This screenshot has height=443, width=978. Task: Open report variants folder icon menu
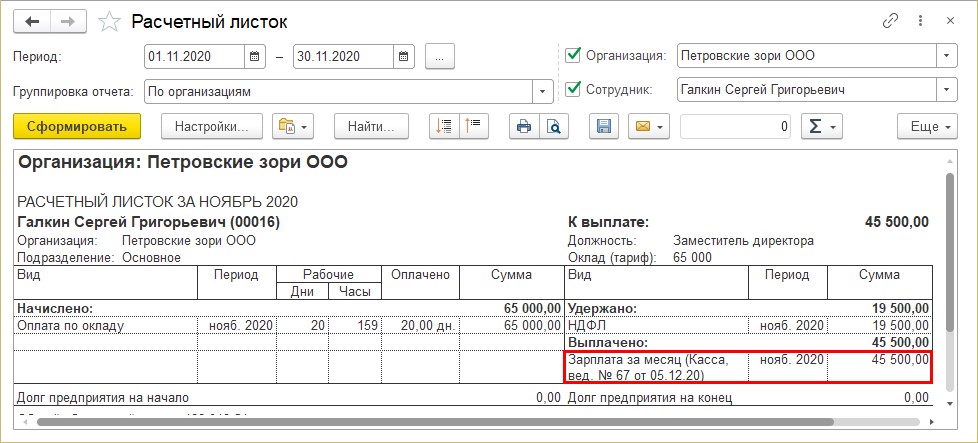tap(293, 126)
